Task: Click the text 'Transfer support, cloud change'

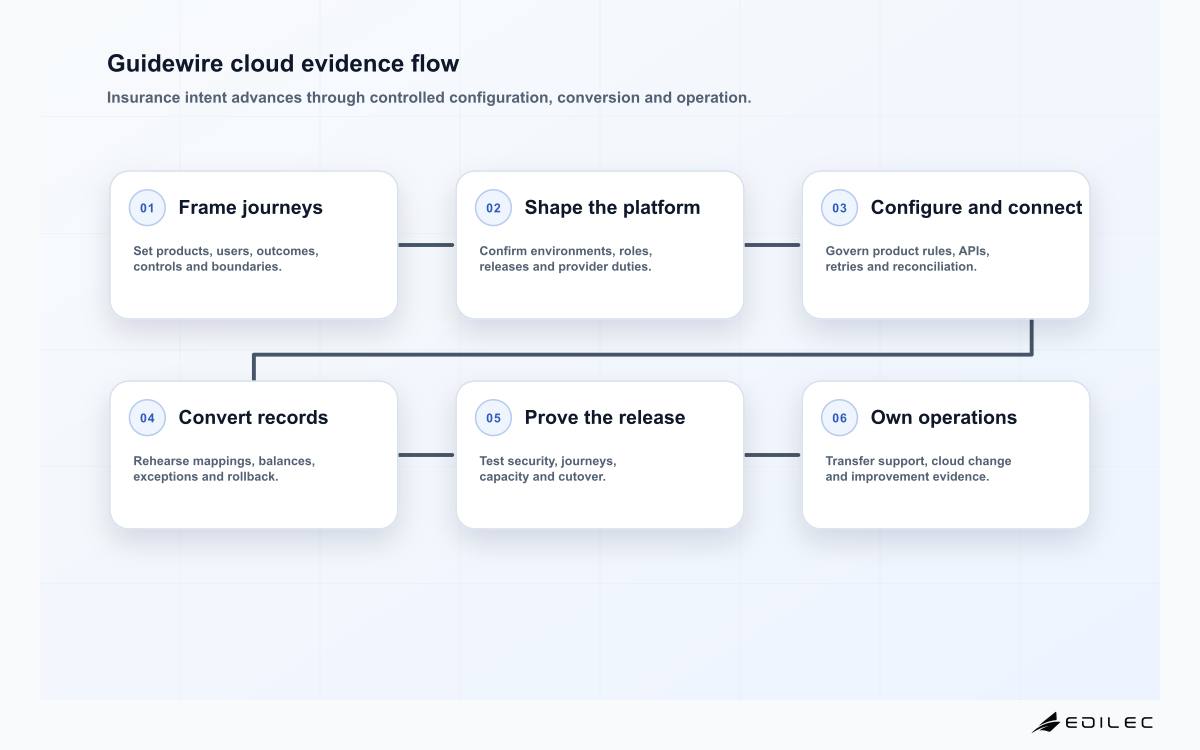Action: pos(918,461)
